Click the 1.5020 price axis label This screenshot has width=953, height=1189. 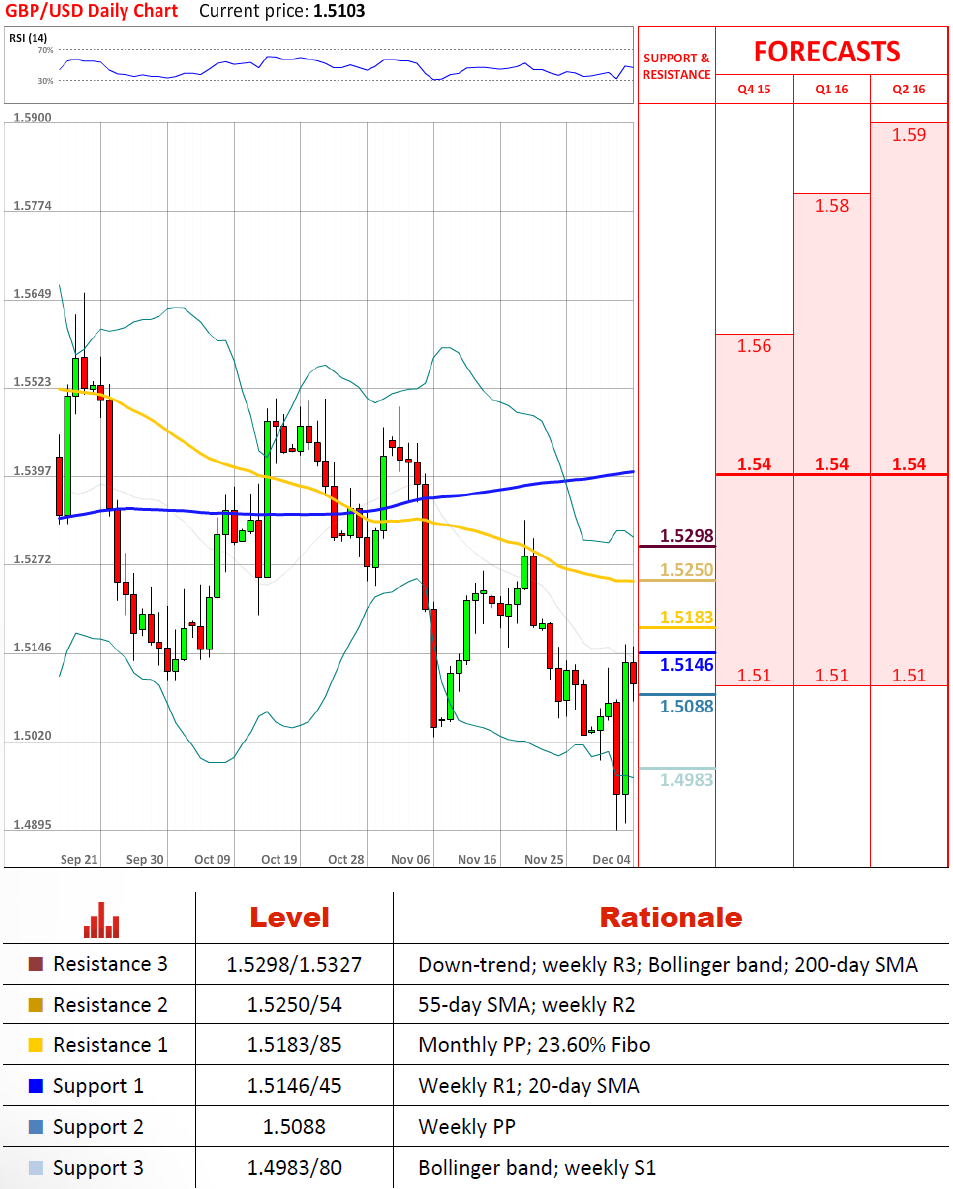click(x=33, y=736)
